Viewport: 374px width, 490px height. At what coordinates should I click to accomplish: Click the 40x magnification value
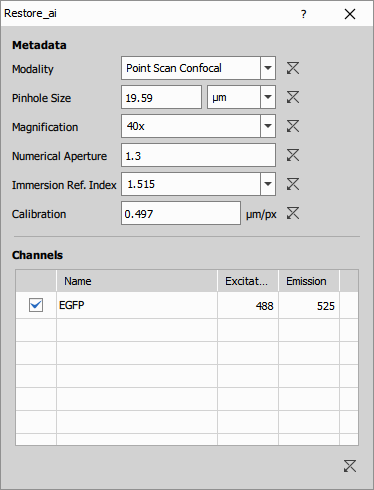pos(135,126)
